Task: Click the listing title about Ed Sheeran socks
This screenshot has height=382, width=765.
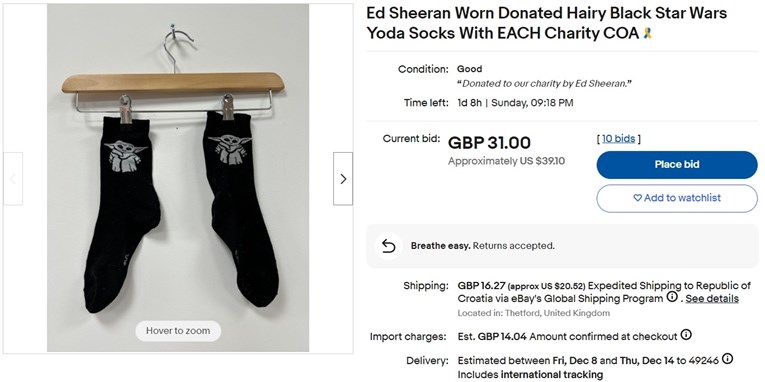Action: click(546, 23)
